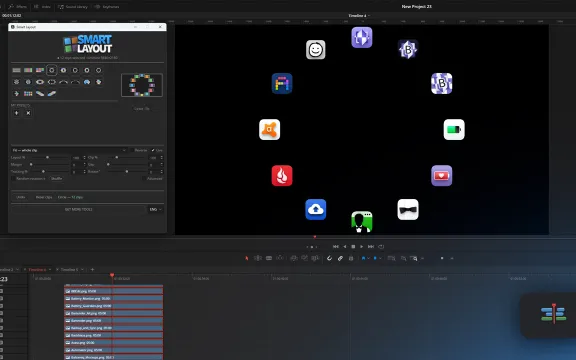Click the blue Flag icon
The image size is (576, 360).
[363, 258]
